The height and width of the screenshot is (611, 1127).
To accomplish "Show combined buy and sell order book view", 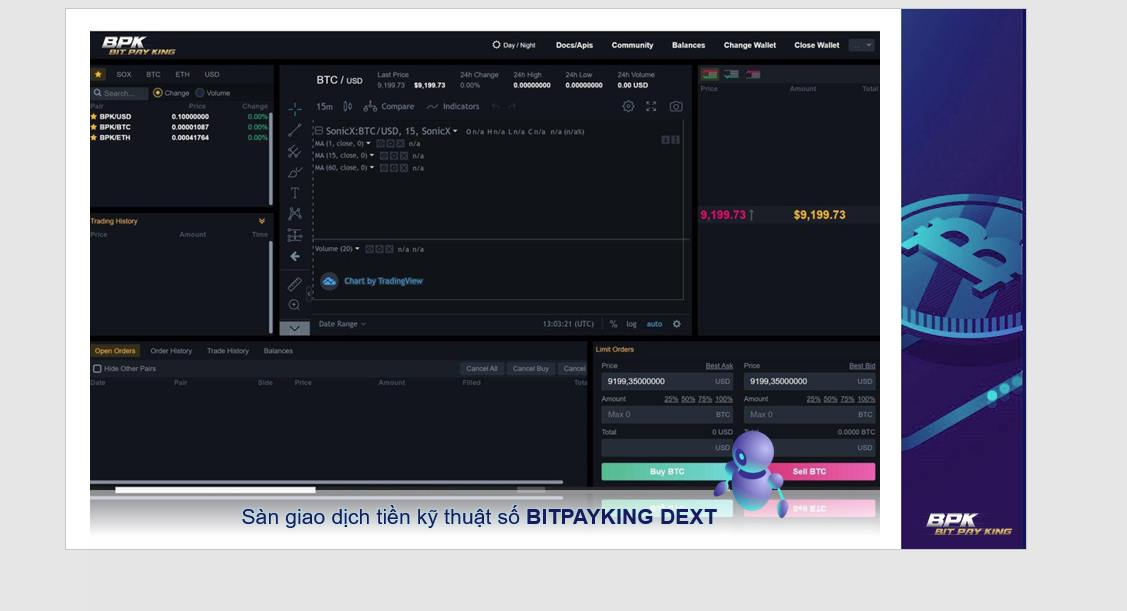I will pyautogui.click(x=710, y=74).
